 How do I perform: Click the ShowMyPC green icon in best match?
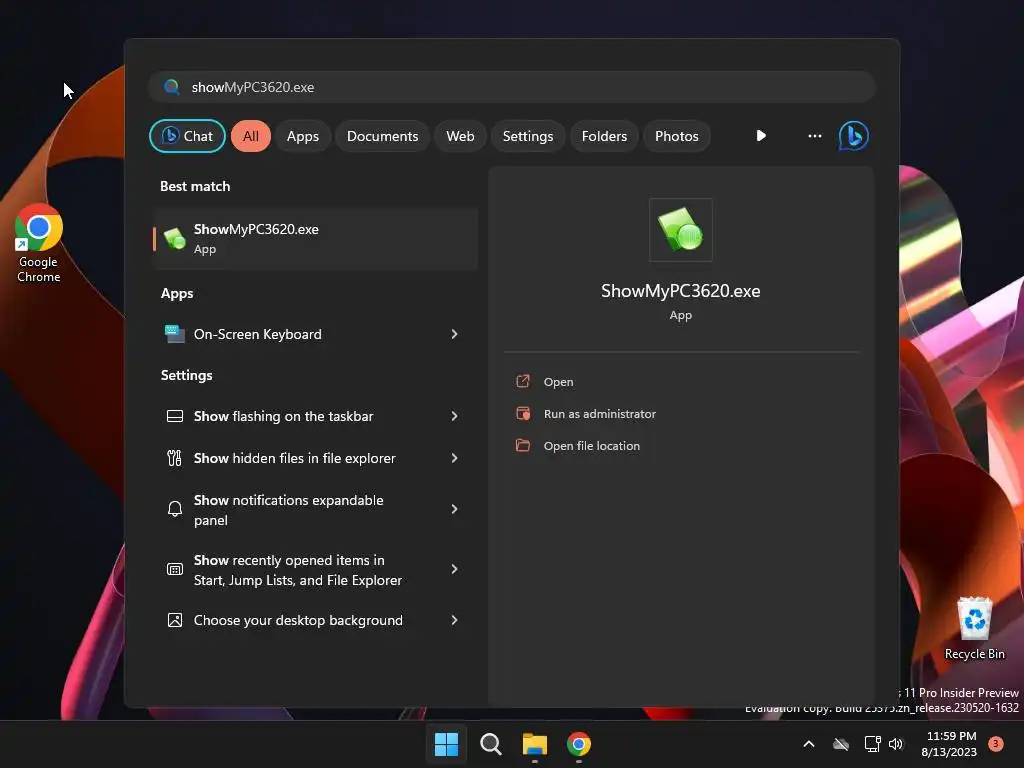pos(175,238)
